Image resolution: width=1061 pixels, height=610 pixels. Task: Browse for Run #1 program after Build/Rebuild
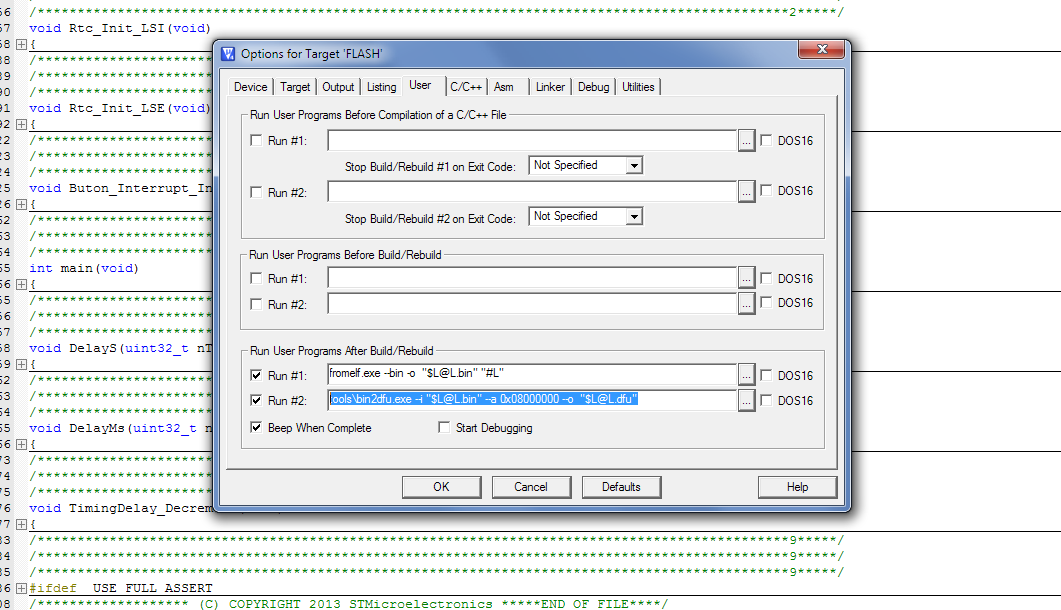coord(746,374)
